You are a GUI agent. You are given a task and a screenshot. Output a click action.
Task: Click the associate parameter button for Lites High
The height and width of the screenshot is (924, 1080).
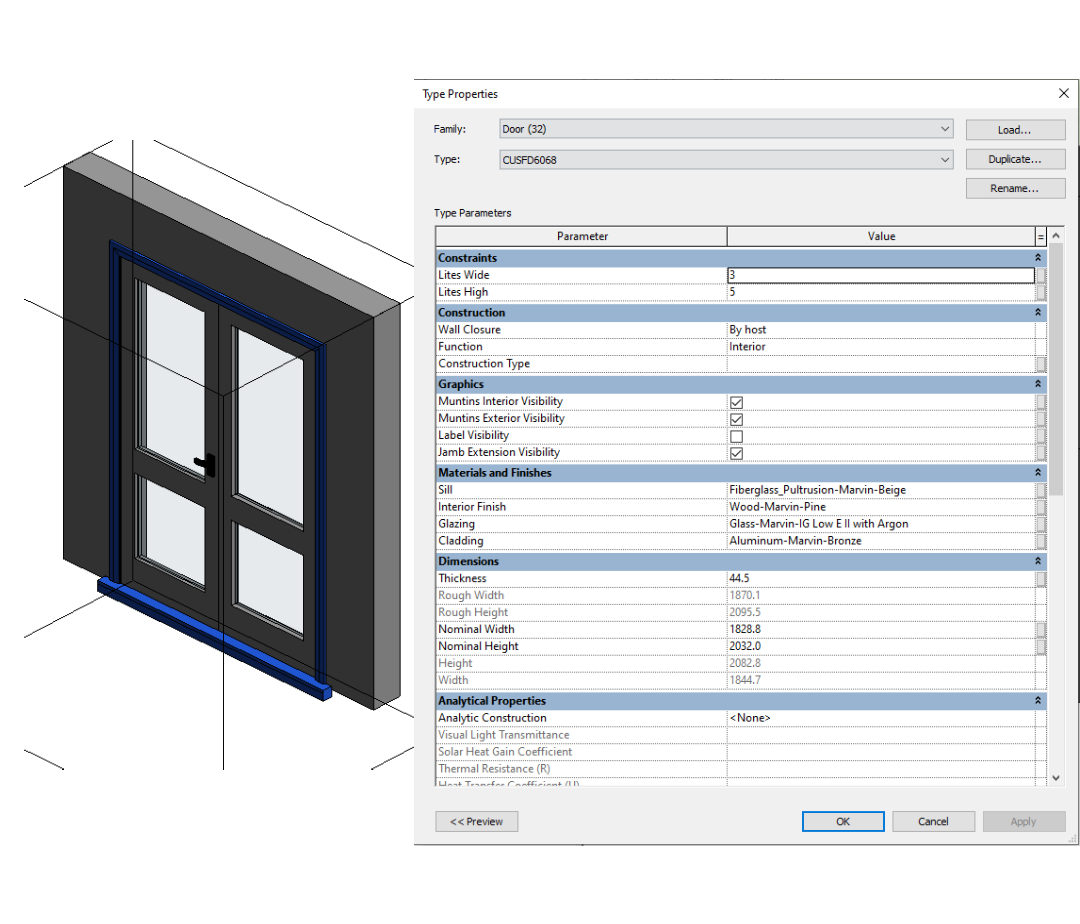coord(1041,292)
